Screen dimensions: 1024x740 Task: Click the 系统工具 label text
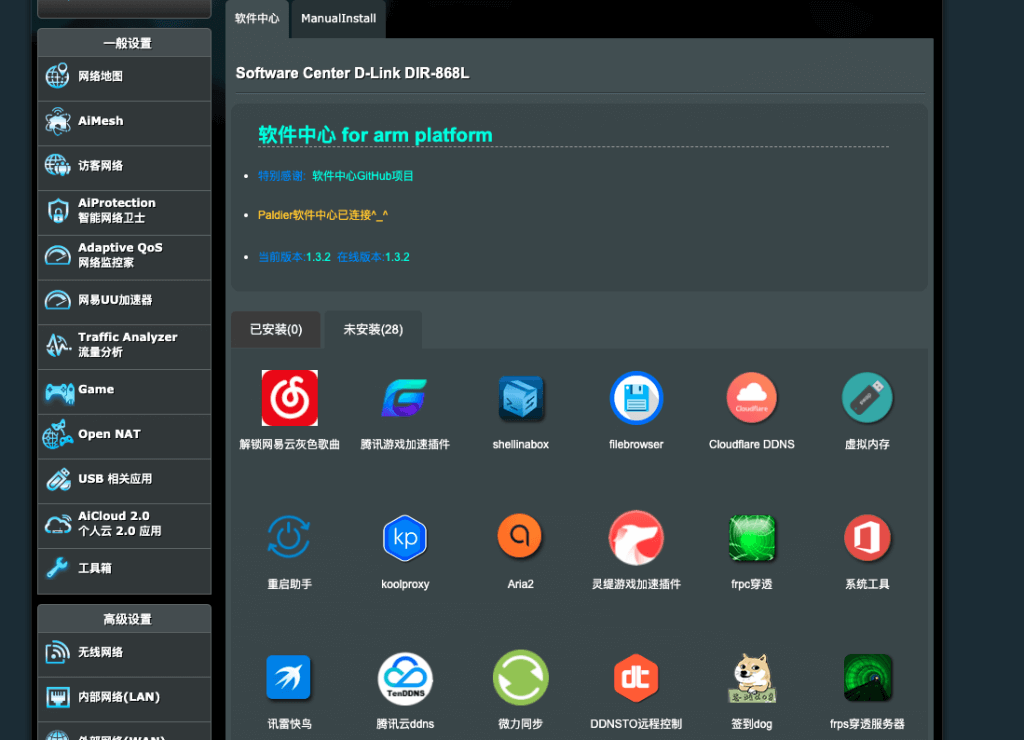(x=867, y=584)
